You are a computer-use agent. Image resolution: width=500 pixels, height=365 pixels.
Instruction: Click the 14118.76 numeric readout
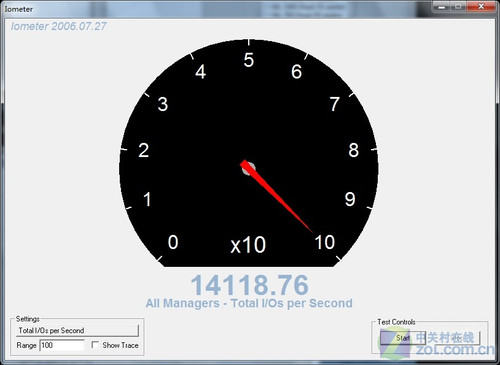pyautogui.click(x=250, y=285)
